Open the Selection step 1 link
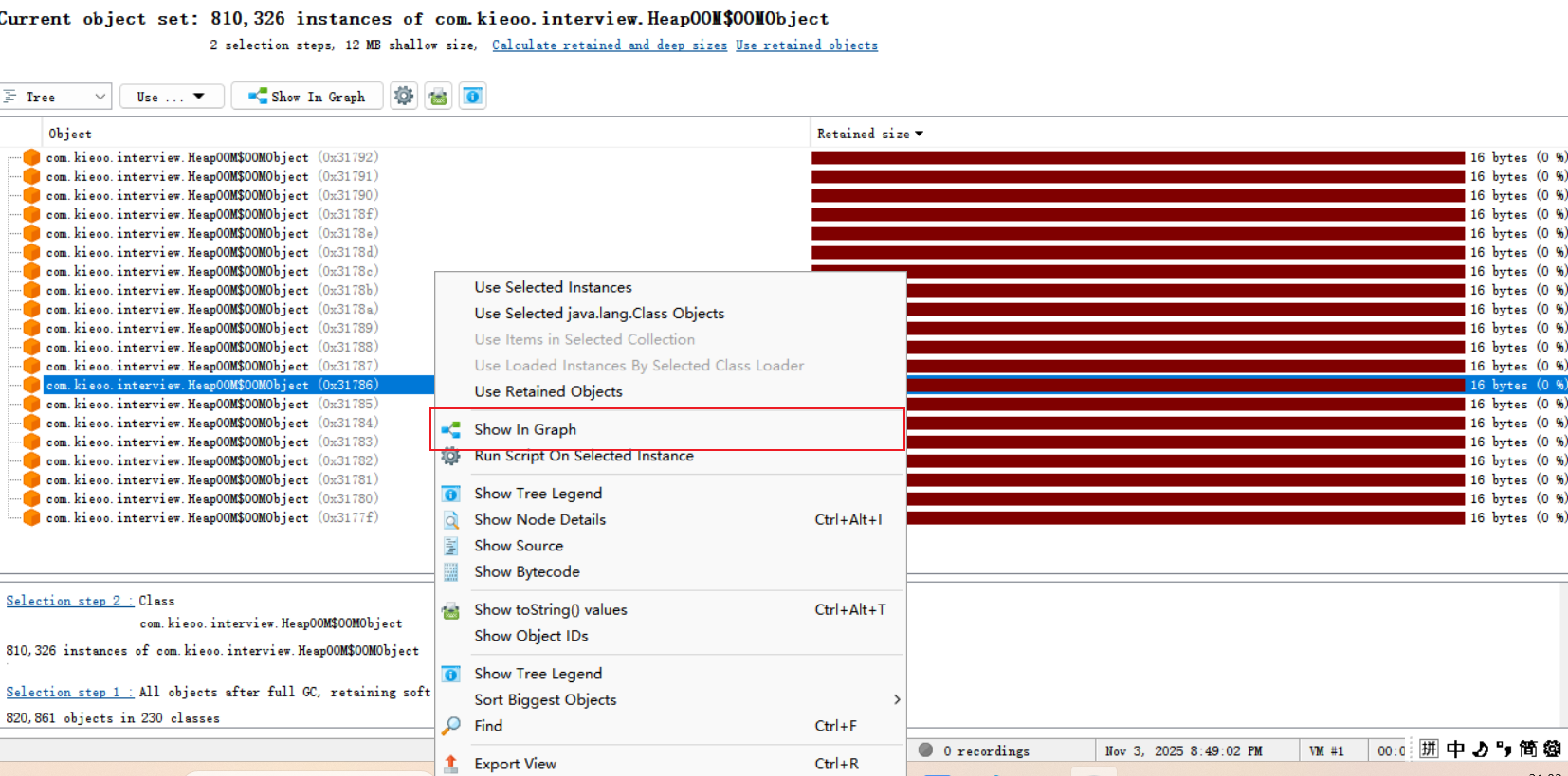Viewport: 1568px width, 776px height. tap(68, 692)
